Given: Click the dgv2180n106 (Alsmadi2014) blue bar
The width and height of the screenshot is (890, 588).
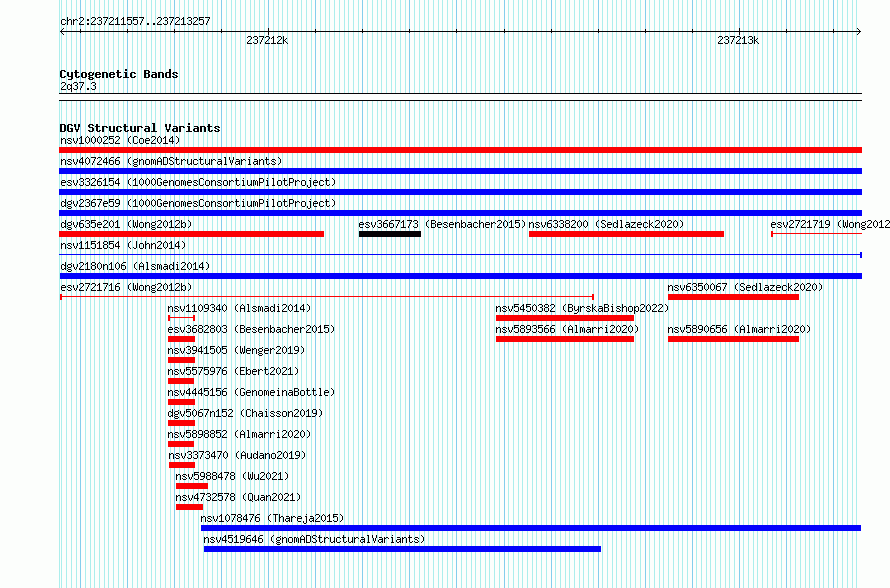Looking at the screenshot, I should (x=460, y=276).
